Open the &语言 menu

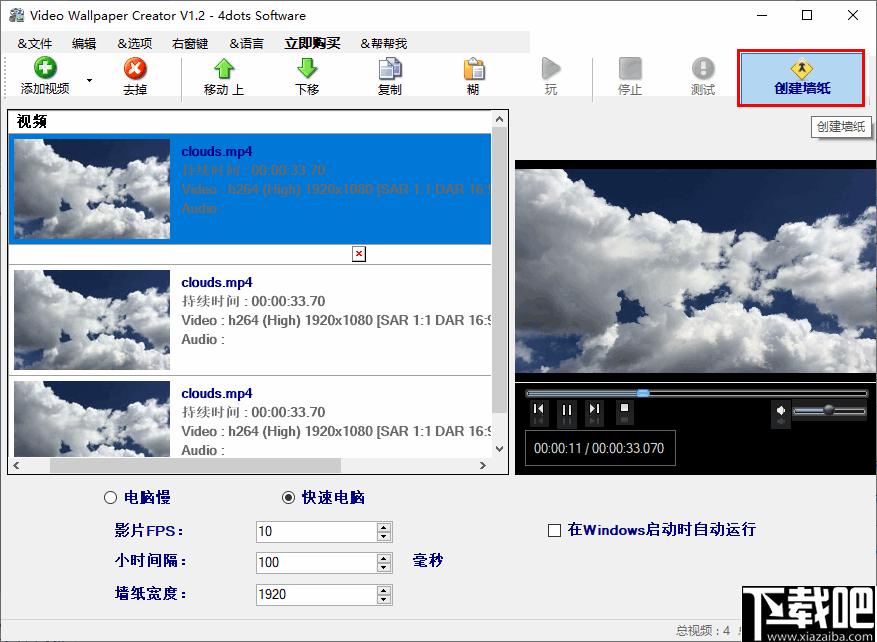pos(246,44)
